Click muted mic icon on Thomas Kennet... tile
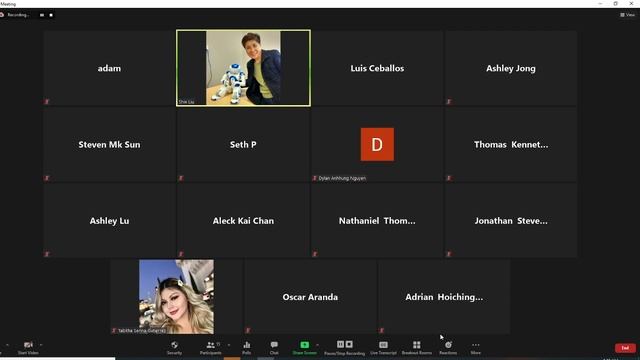The height and width of the screenshot is (360, 640). click(449, 178)
